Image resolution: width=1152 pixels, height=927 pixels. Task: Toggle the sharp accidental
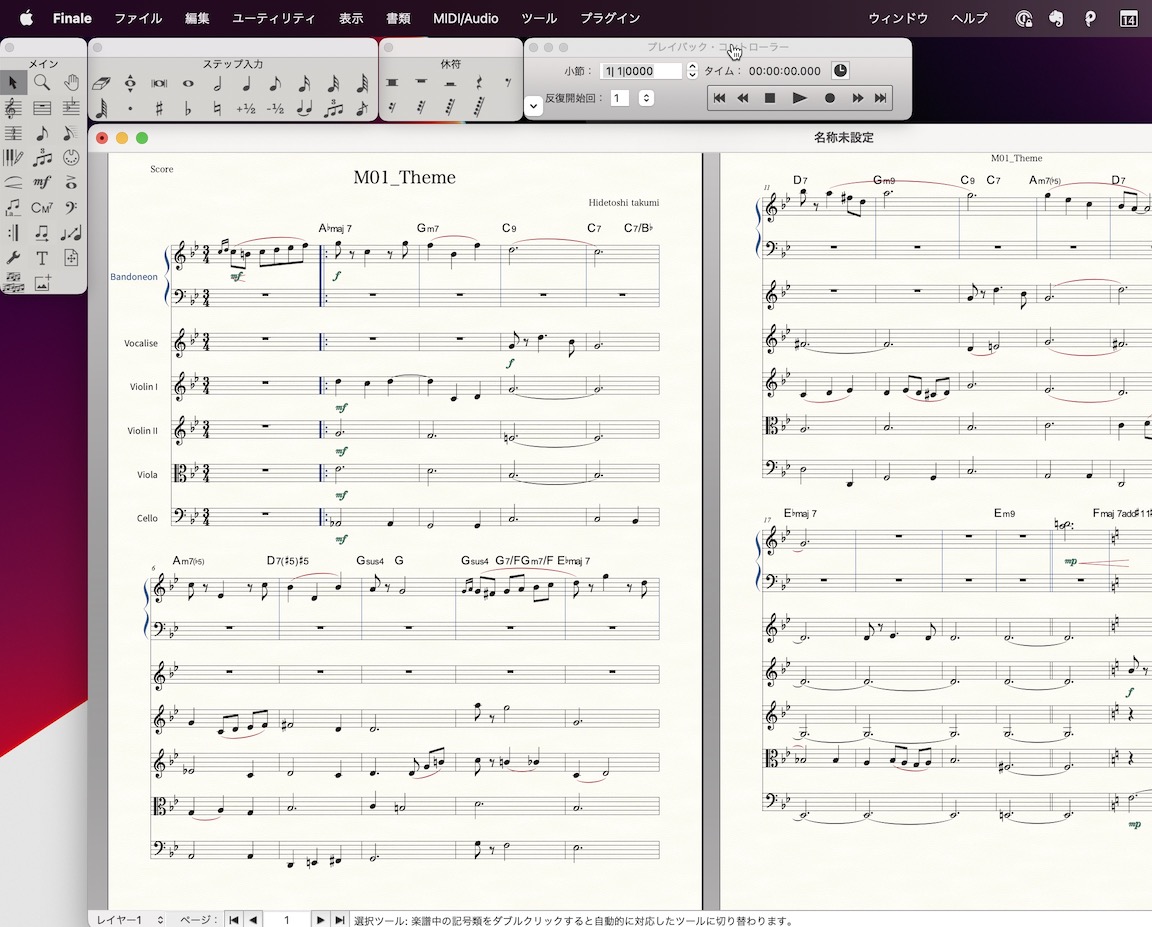(159, 109)
